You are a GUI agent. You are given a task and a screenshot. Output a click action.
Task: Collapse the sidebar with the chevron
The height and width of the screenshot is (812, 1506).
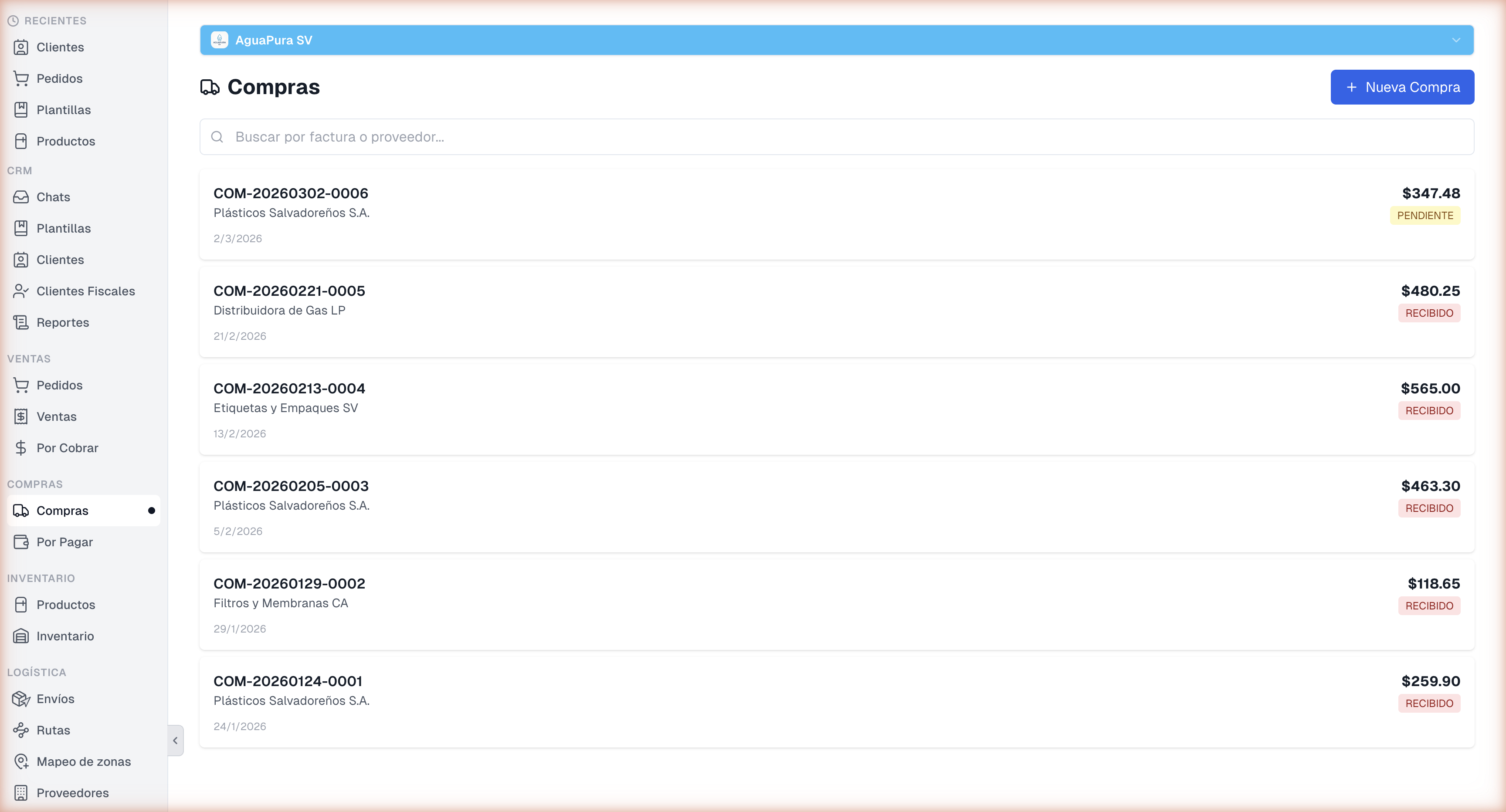coord(175,740)
